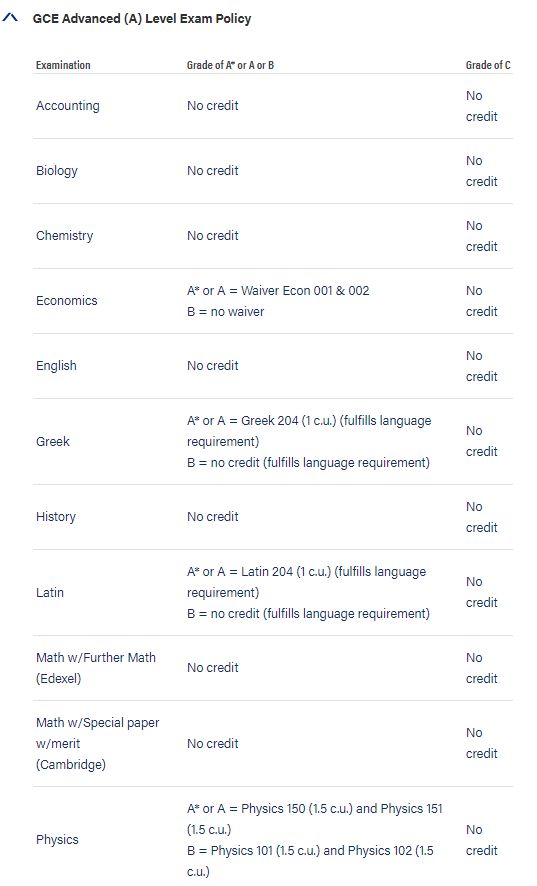Collapse the GCE Advanced Level Exam Policy section
Image resolution: width=537 pixels, height=886 pixels.
[x=10, y=19]
